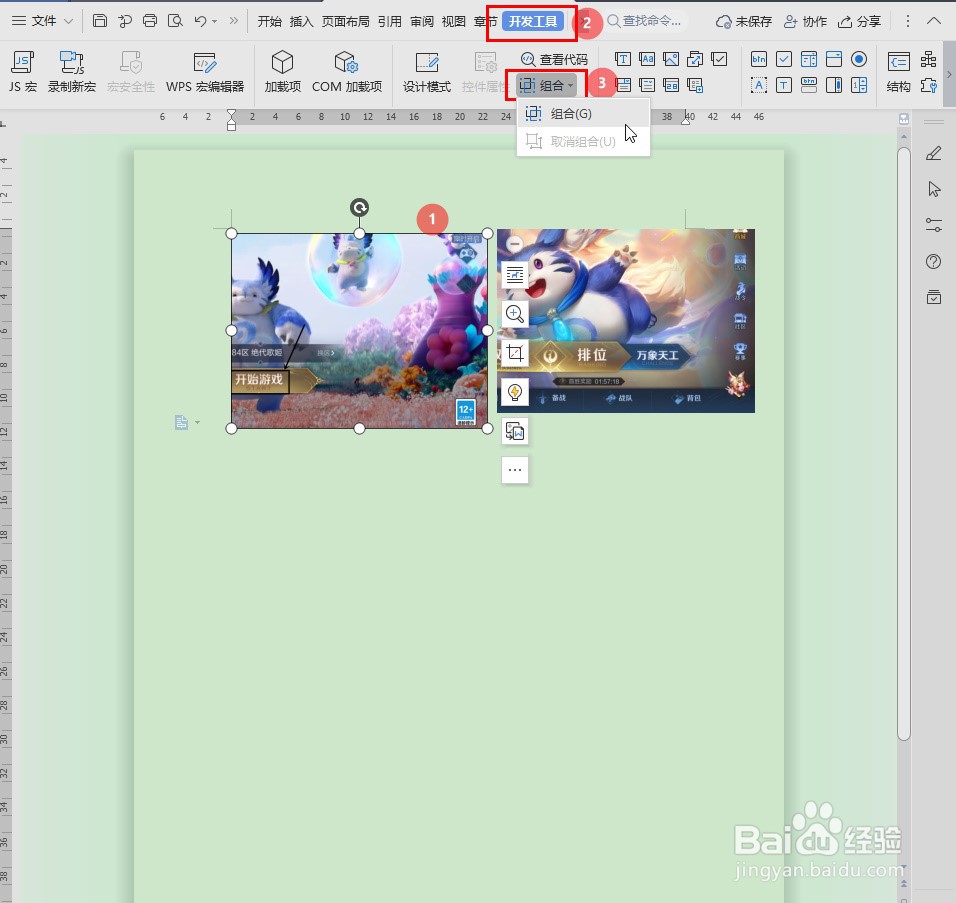The width and height of the screenshot is (956, 903).
Task: Expand ribbon overflow arrow at right edge
Action: tap(949, 74)
